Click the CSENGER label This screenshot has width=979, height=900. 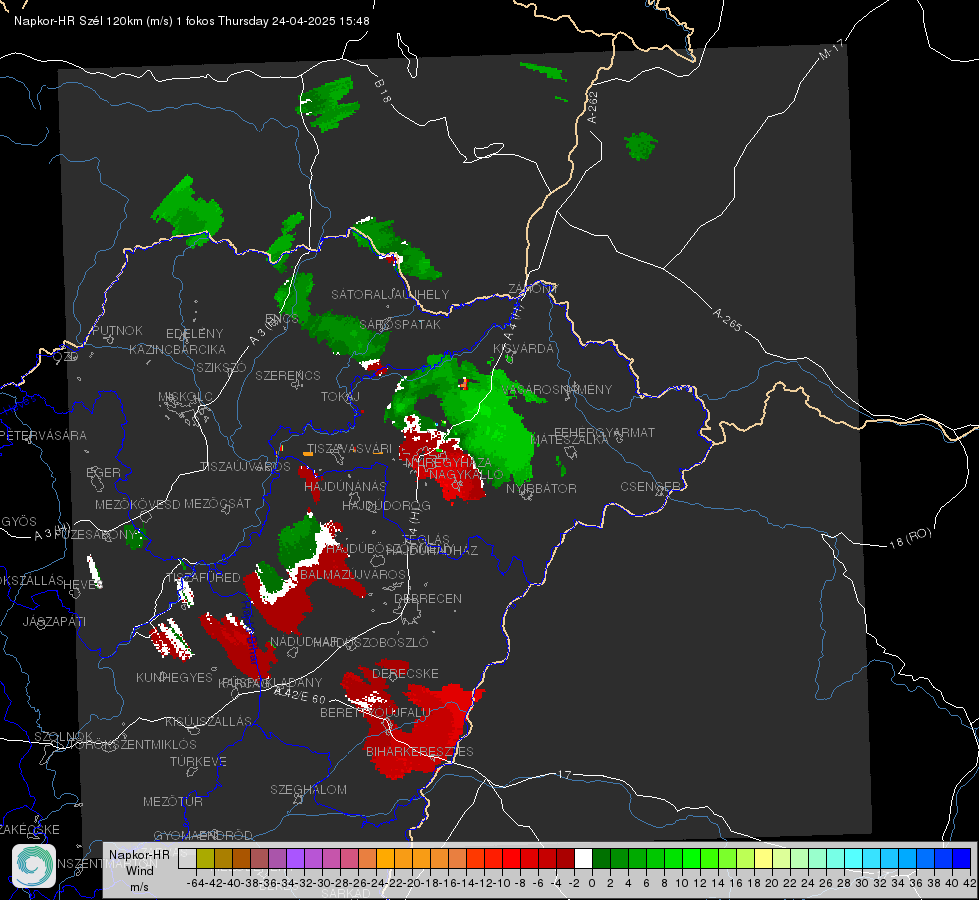coord(650,487)
